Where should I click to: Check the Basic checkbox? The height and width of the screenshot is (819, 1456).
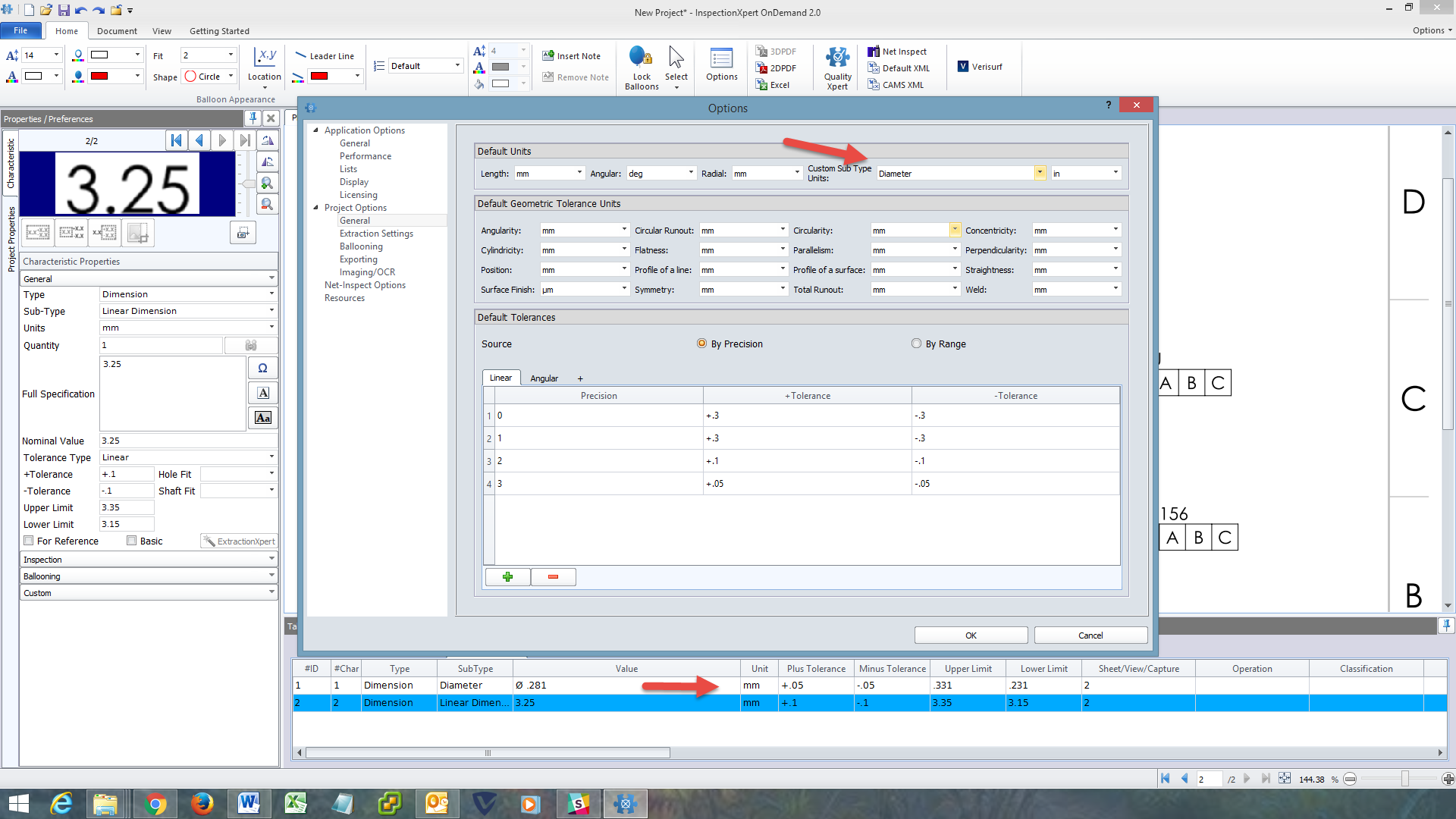pos(130,540)
